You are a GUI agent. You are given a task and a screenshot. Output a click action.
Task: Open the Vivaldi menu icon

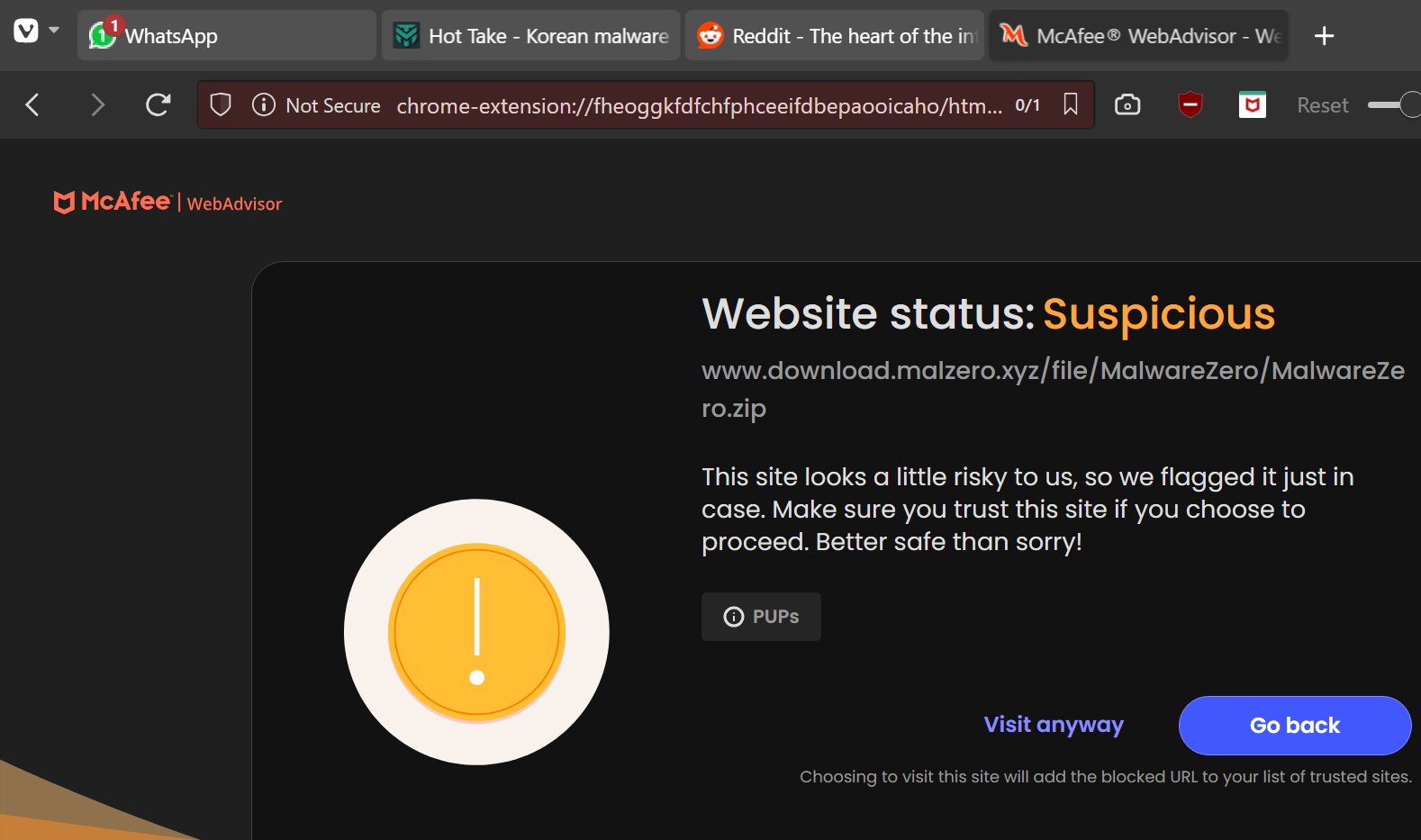point(26,32)
